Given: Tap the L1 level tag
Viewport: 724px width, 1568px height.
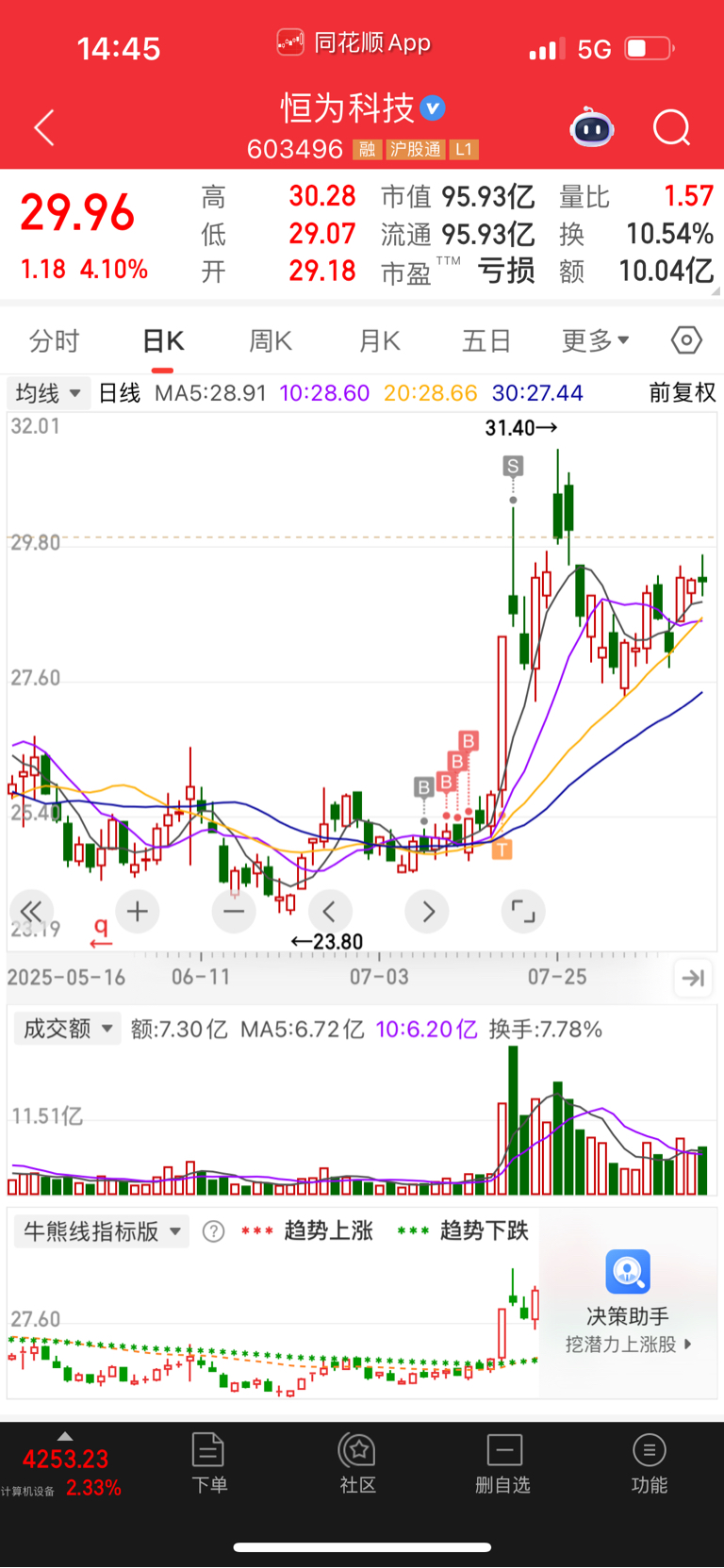Looking at the screenshot, I should 464,150.
